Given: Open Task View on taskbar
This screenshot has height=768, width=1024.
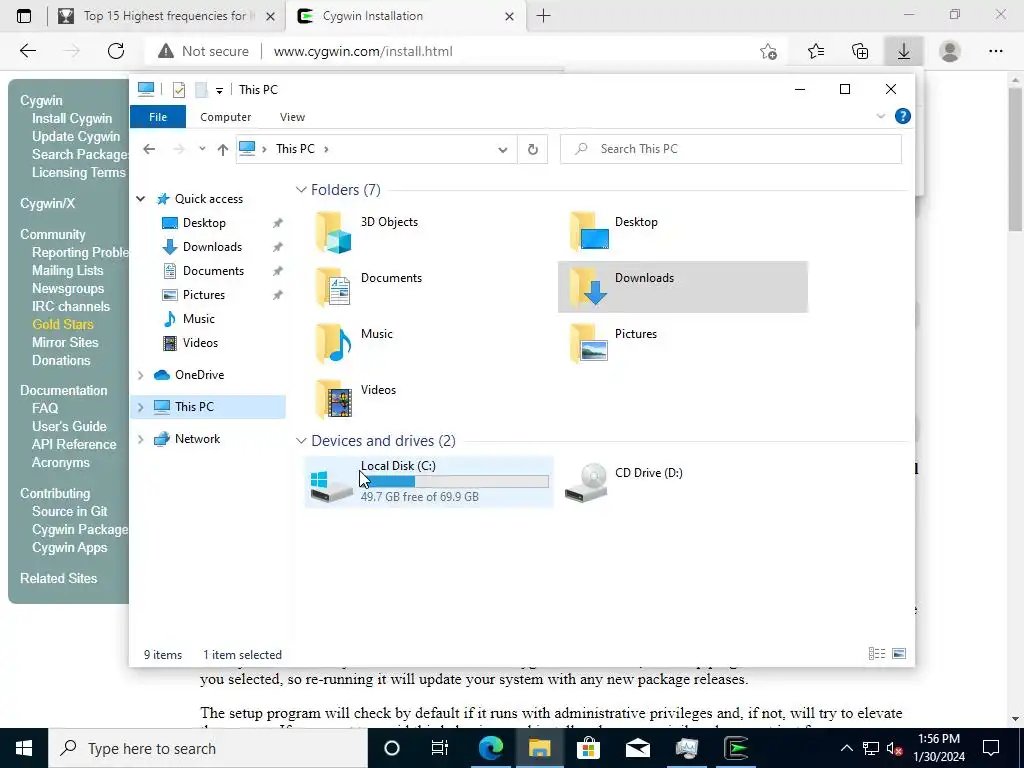Looking at the screenshot, I should (440, 748).
